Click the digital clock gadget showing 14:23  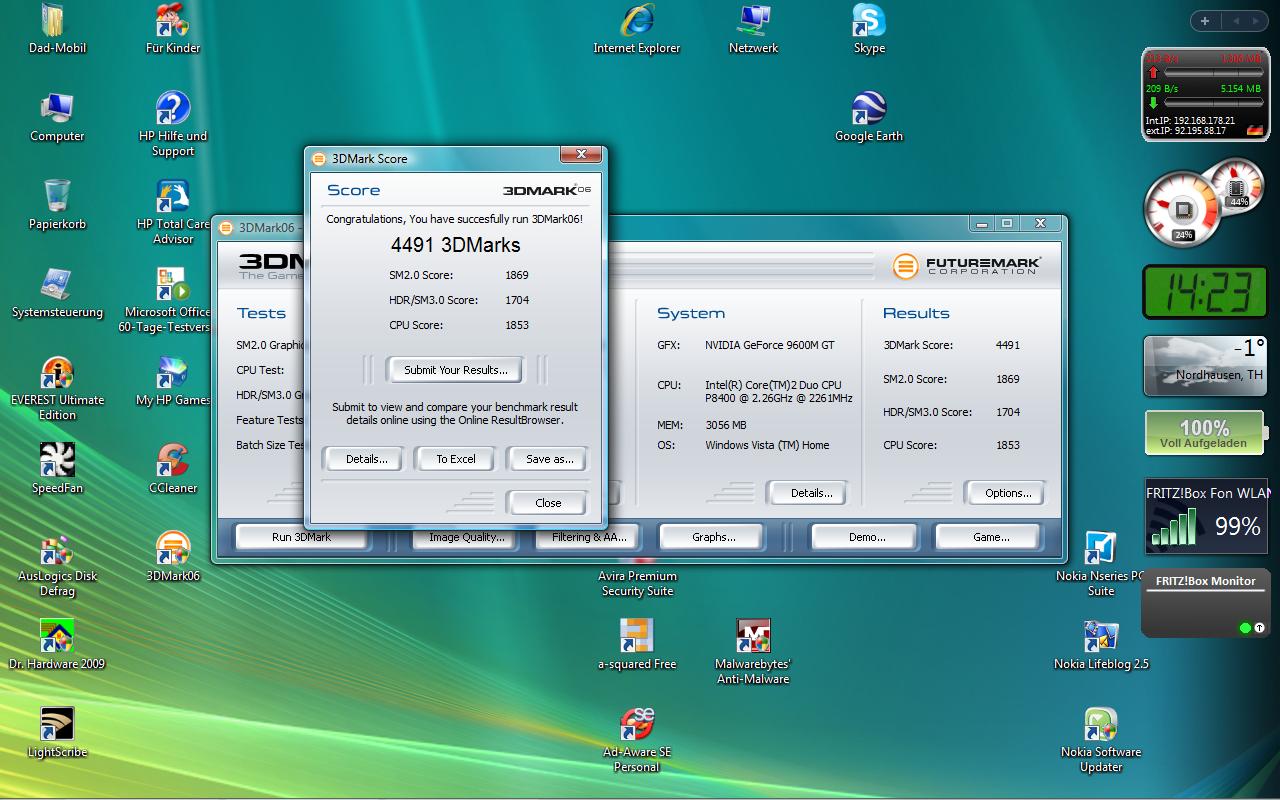coord(1205,294)
